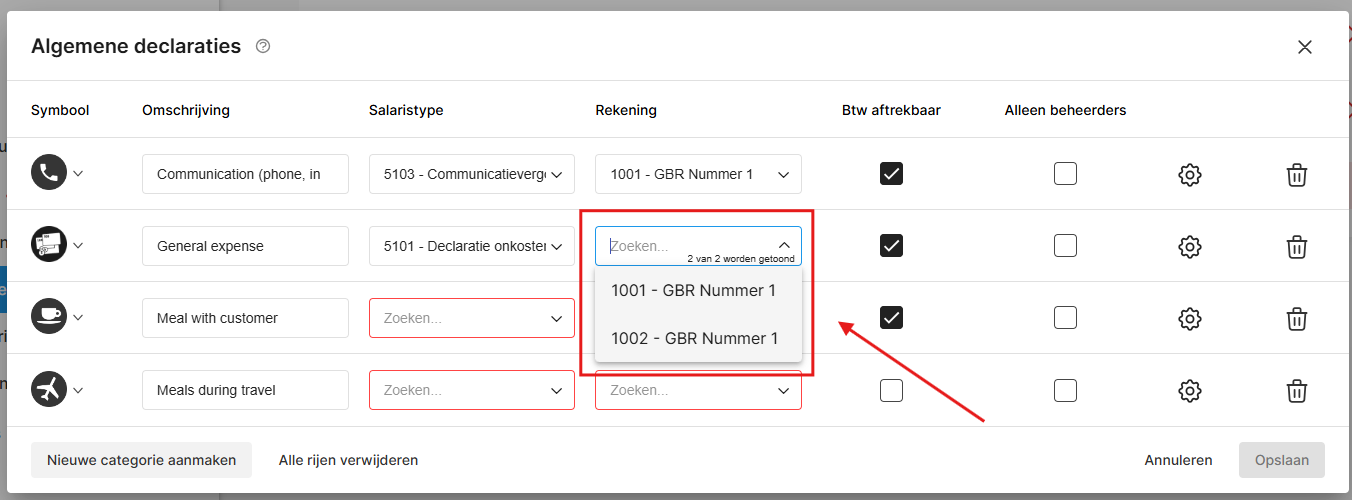
Task: Expand symbol chevron beside airplane icon
Action: (x=78, y=390)
